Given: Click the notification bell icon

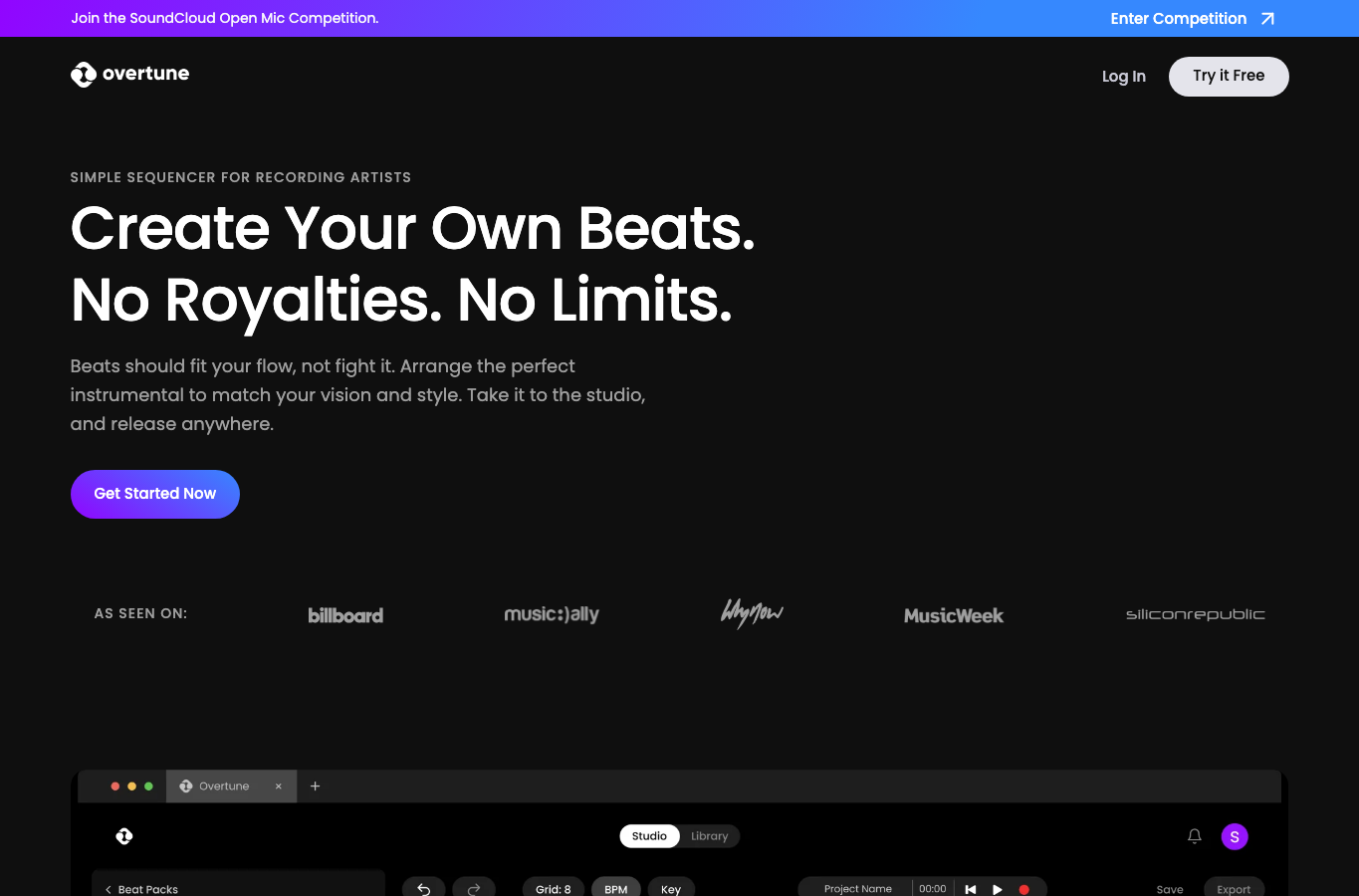Looking at the screenshot, I should 1195,836.
